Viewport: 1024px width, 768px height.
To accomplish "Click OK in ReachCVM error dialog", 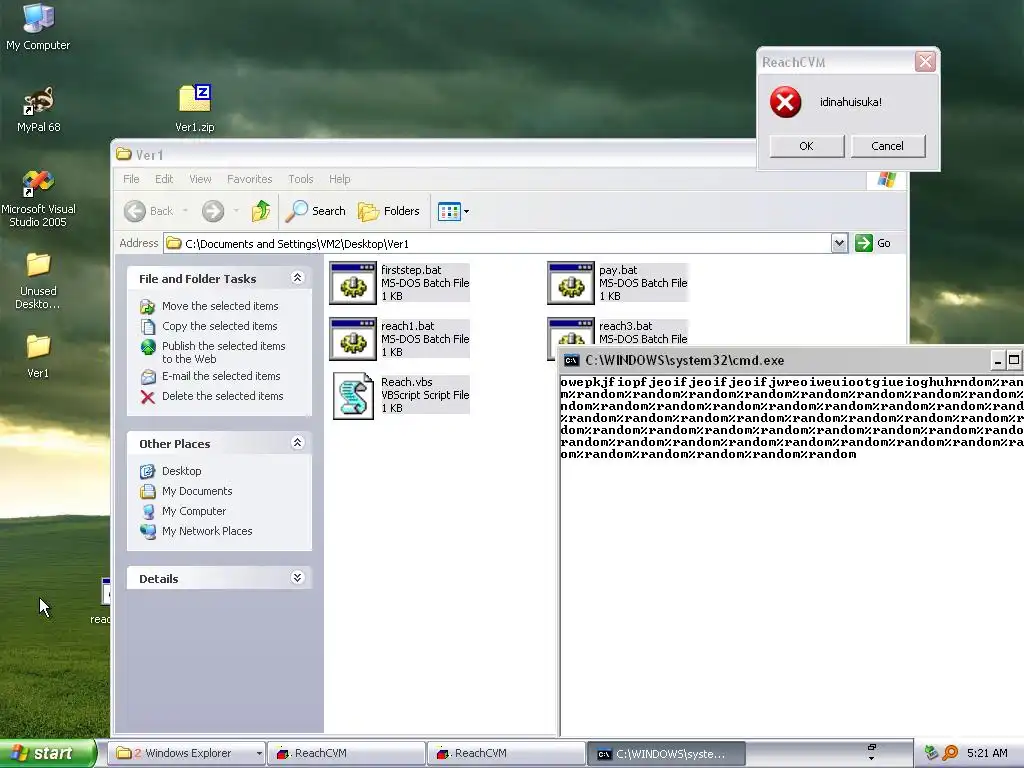I will 807,146.
